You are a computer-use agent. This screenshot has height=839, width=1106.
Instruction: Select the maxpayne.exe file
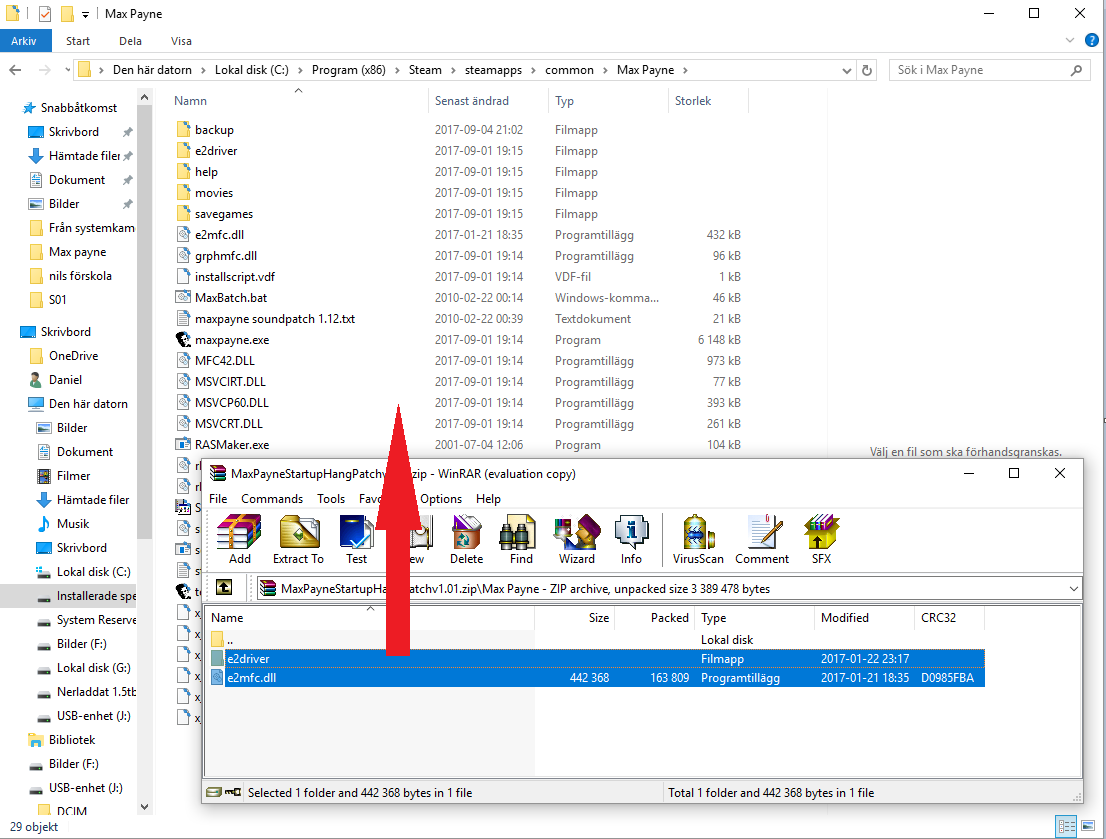click(232, 339)
